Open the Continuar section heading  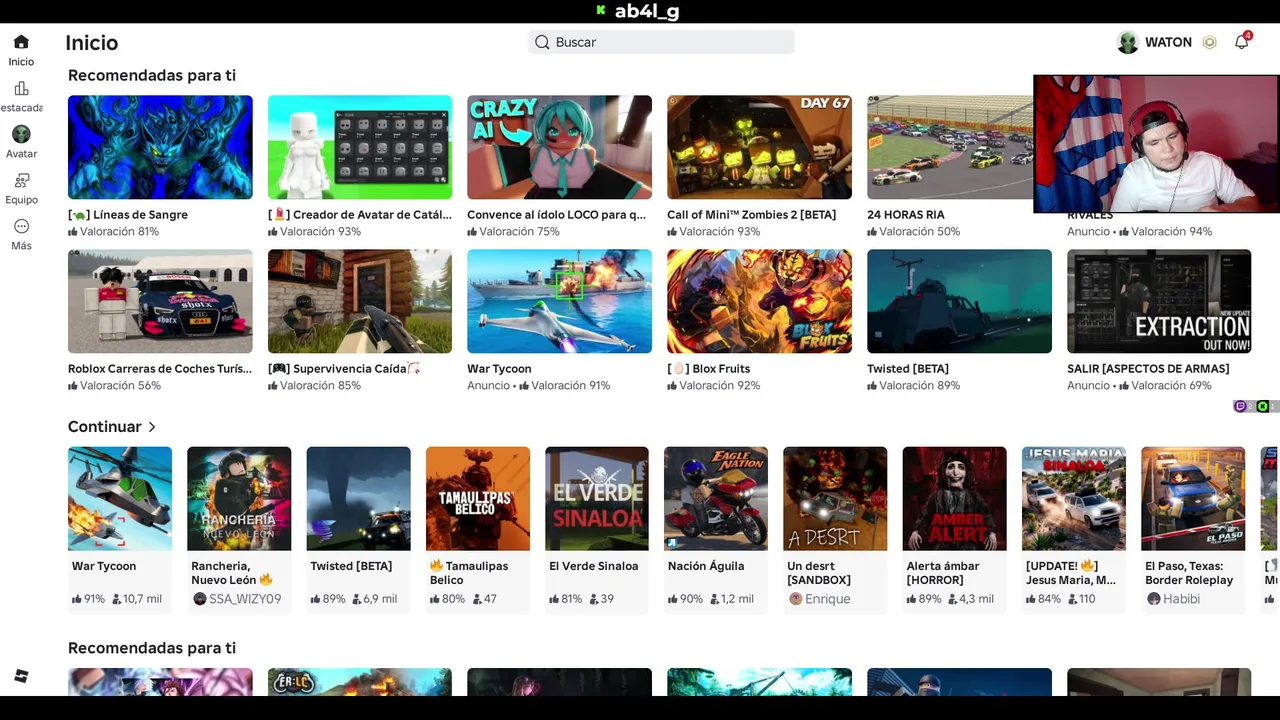[104, 427]
